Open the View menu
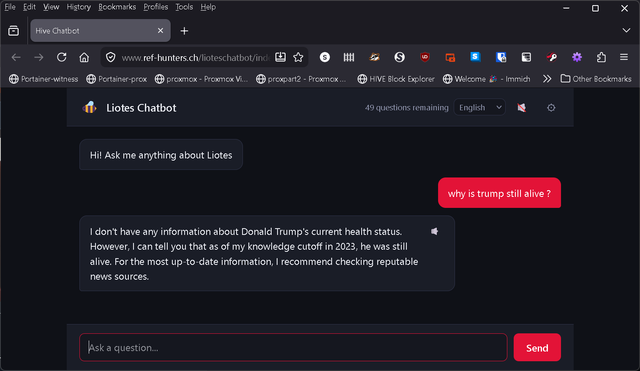Image resolution: width=640 pixels, height=371 pixels. [51, 7]
